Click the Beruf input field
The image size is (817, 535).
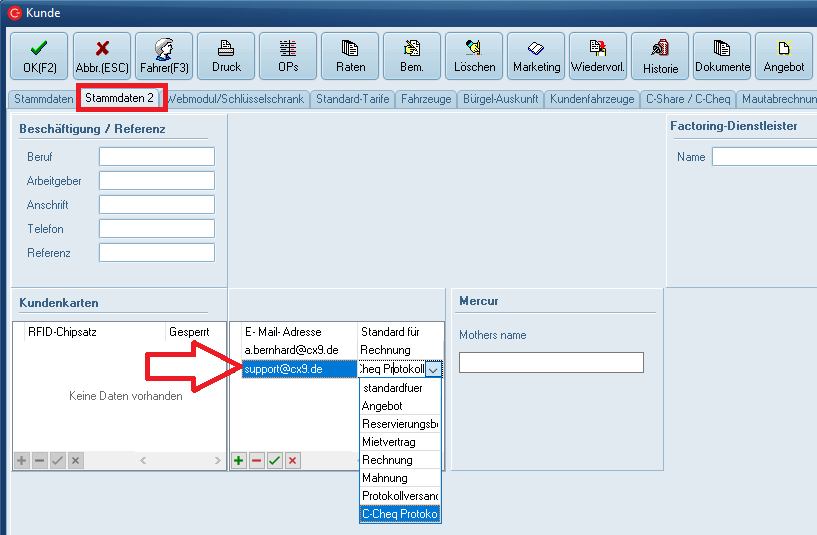click(156, 157)
